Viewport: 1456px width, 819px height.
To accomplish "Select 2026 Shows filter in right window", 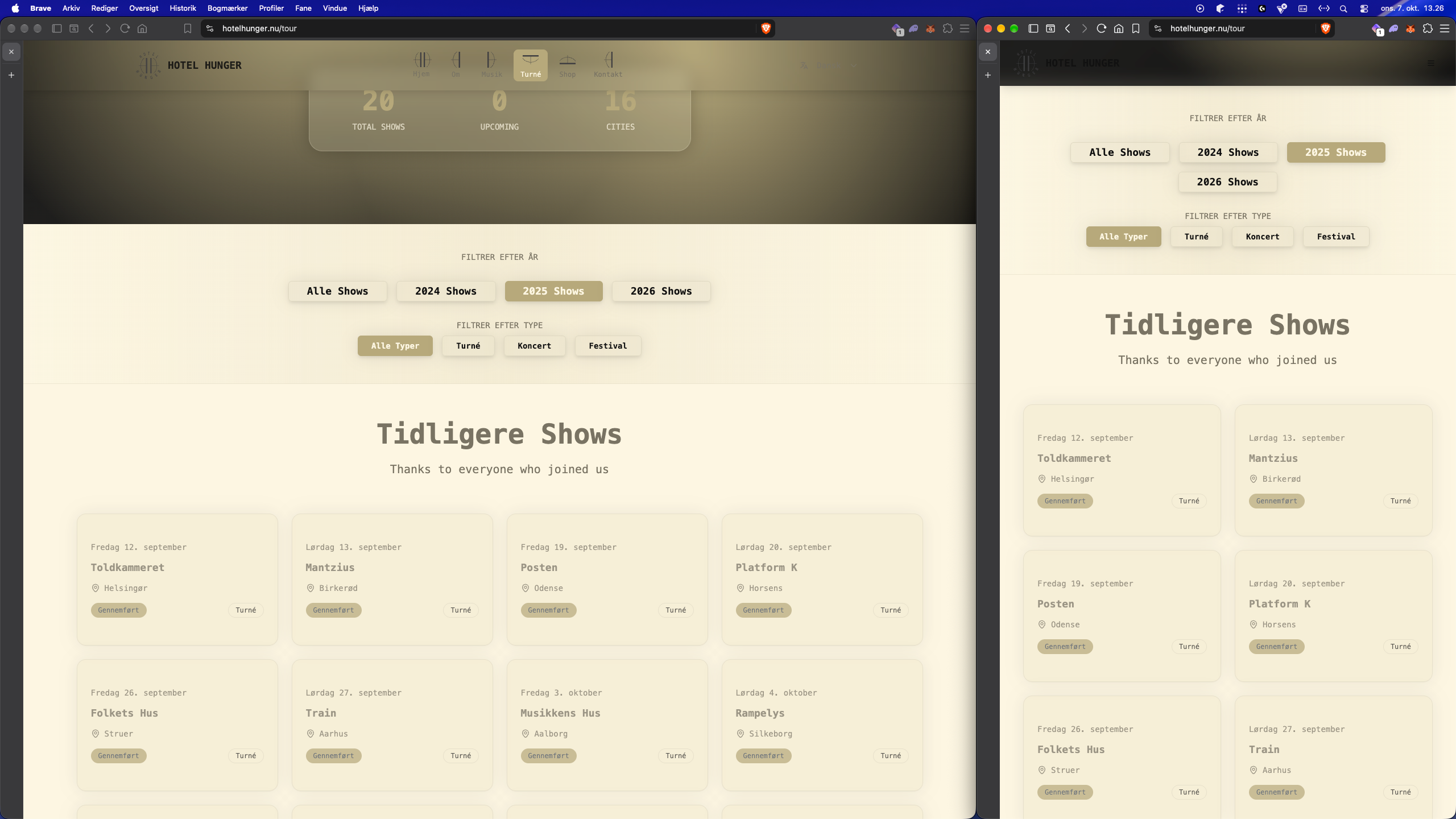I will pos(1227,182).
